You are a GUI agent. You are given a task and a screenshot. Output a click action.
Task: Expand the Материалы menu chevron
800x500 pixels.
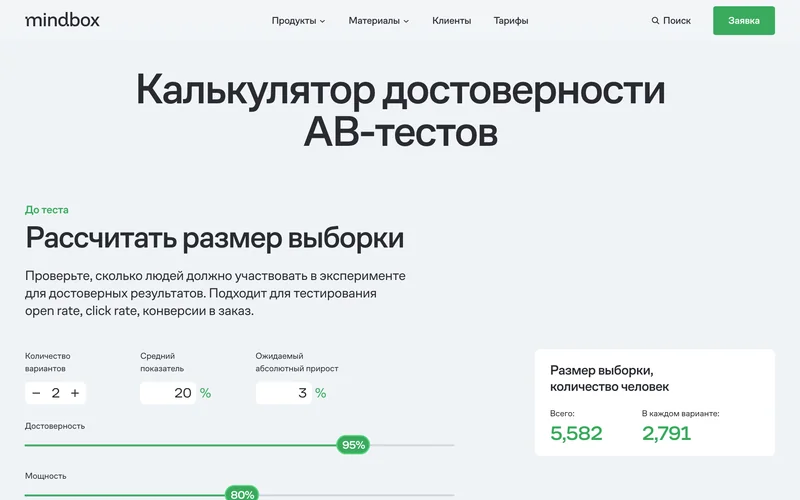coord(406,21)
